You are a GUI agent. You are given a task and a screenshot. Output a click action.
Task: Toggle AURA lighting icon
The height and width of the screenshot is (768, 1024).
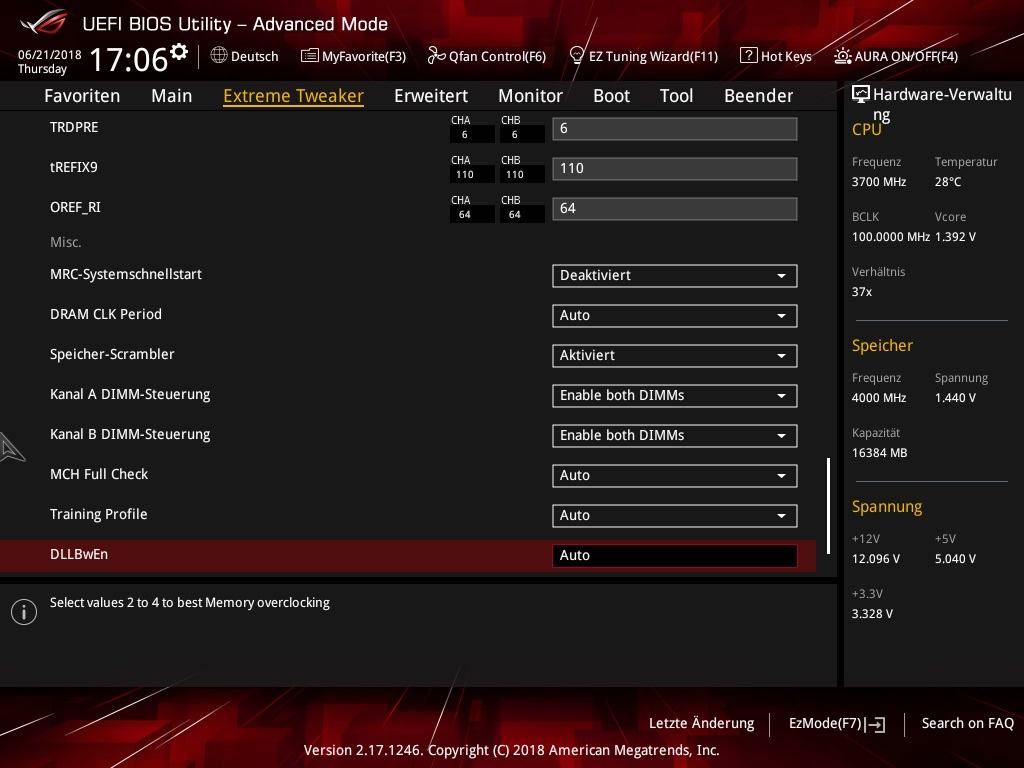842,56
